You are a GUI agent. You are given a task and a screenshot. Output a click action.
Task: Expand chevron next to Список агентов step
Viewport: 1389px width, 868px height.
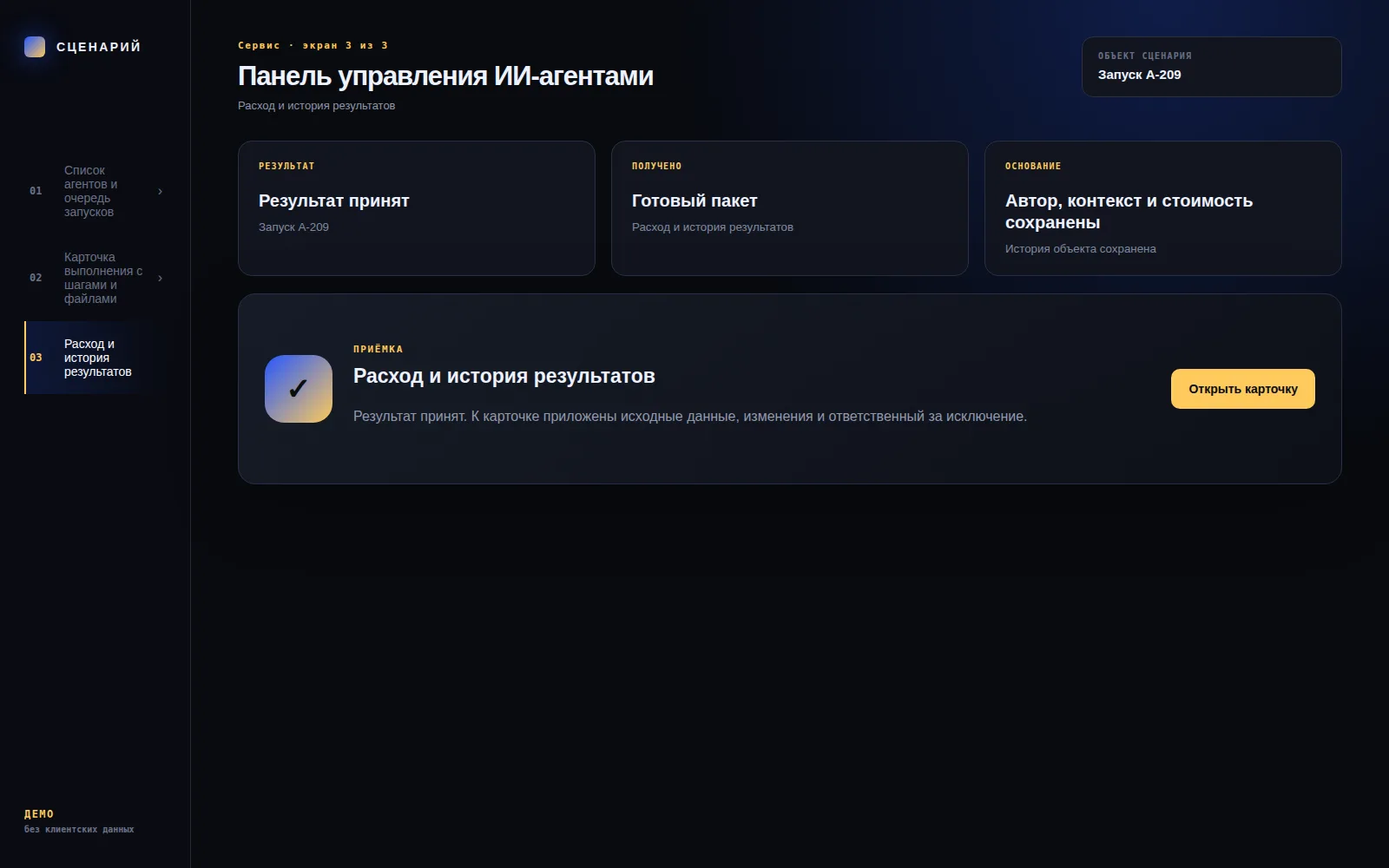click(160, 191)
